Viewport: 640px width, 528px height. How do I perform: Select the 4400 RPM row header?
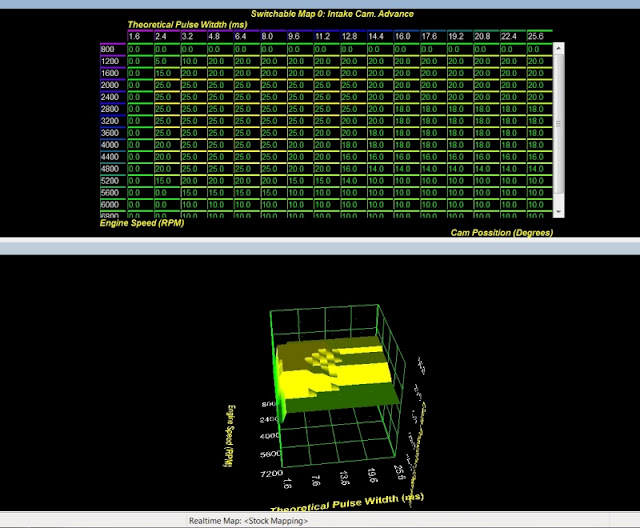[113, 157]
